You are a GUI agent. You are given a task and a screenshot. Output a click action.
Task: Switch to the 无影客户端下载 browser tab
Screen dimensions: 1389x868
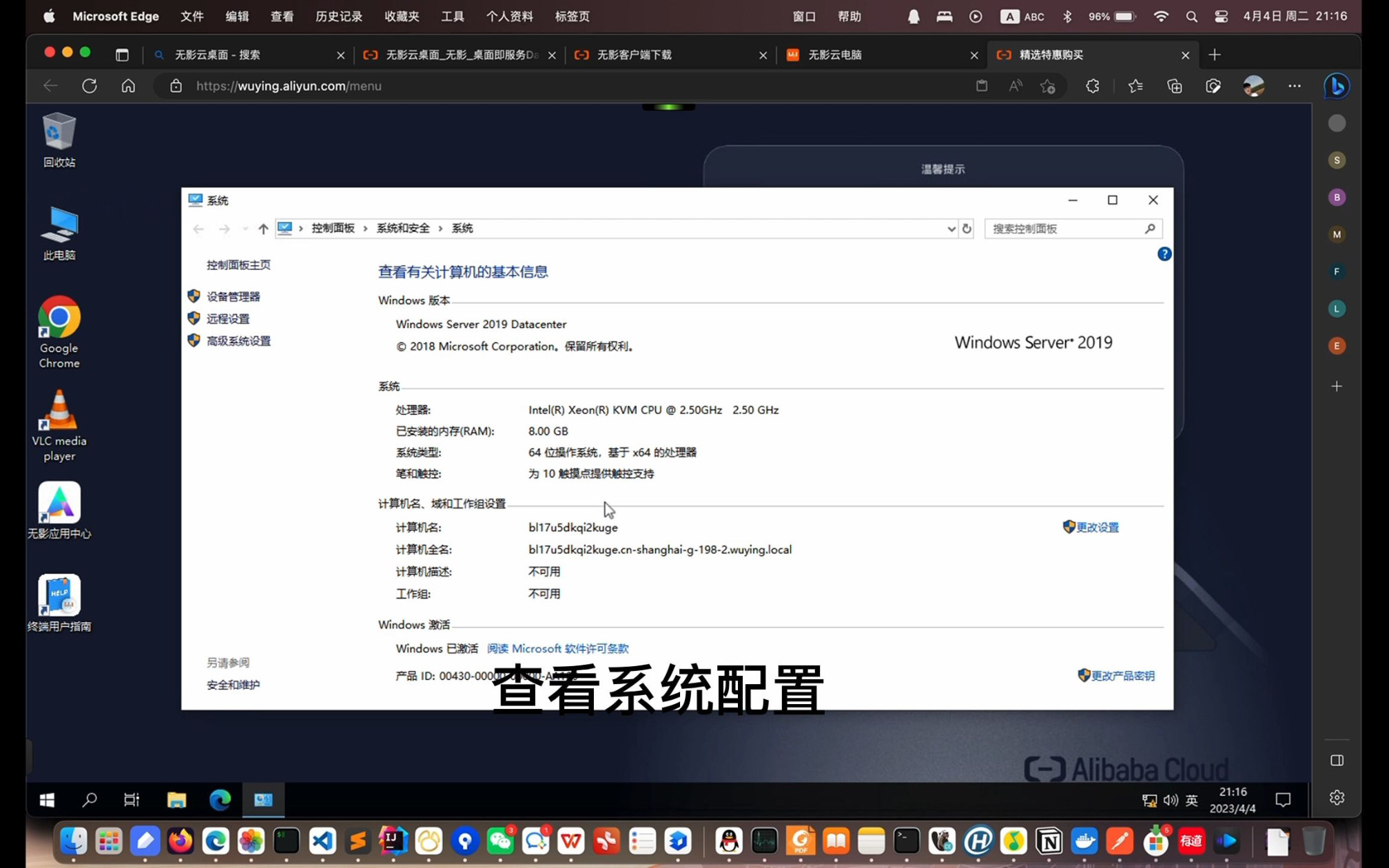pos(634,54)
